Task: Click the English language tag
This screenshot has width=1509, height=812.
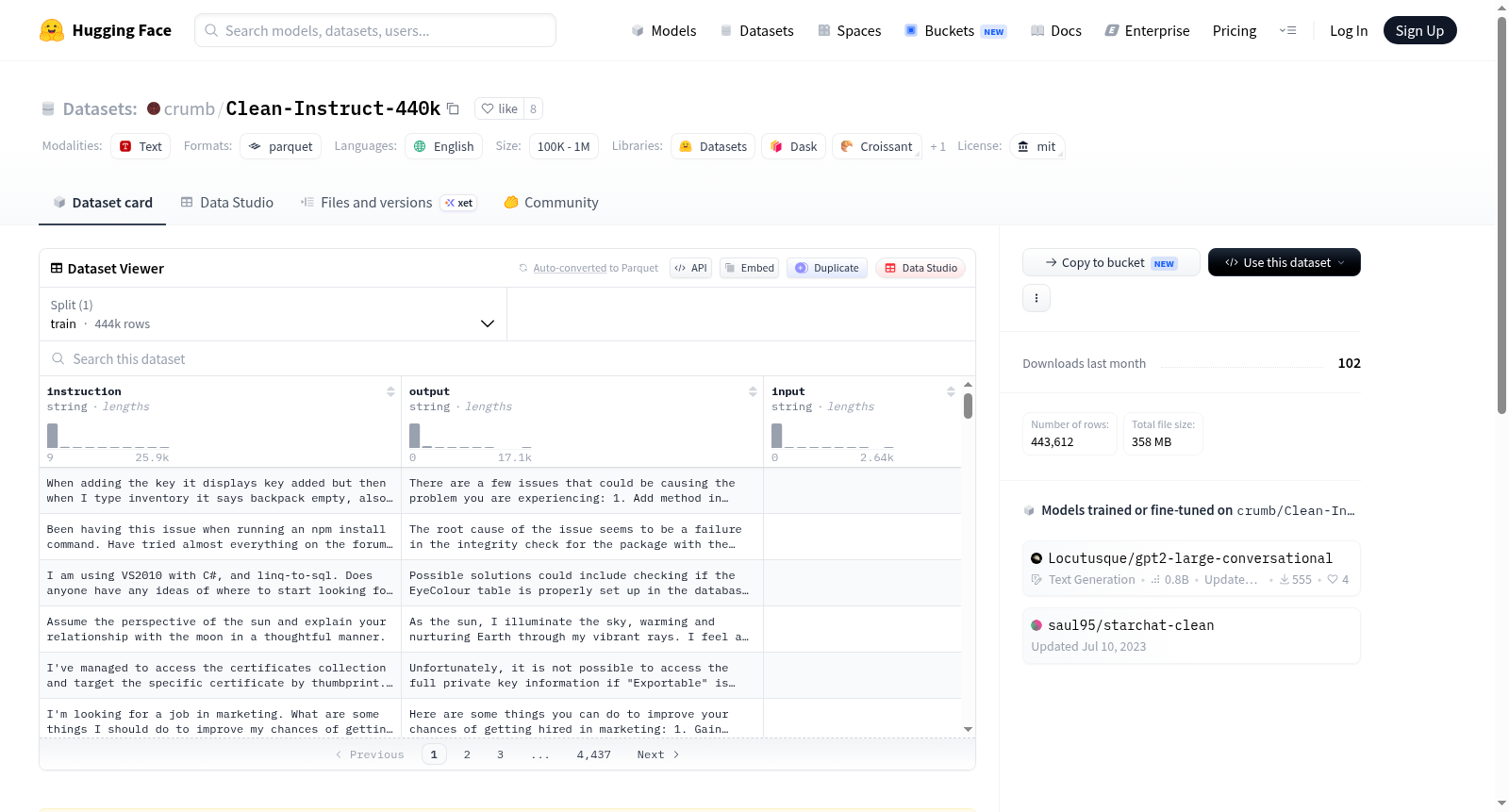Action: (x=444, y=146)
